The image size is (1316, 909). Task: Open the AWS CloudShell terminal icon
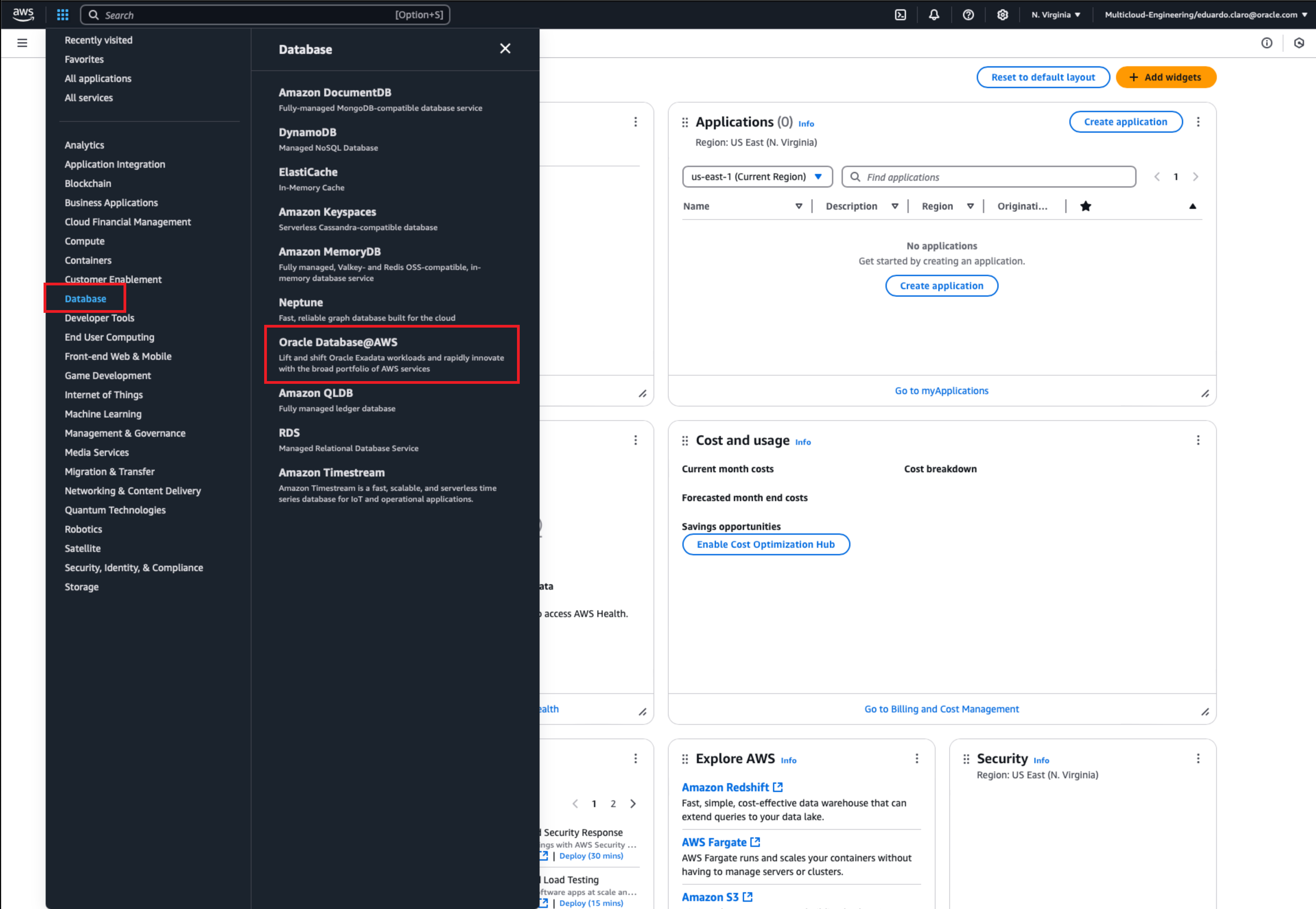[x=900, y=14]
